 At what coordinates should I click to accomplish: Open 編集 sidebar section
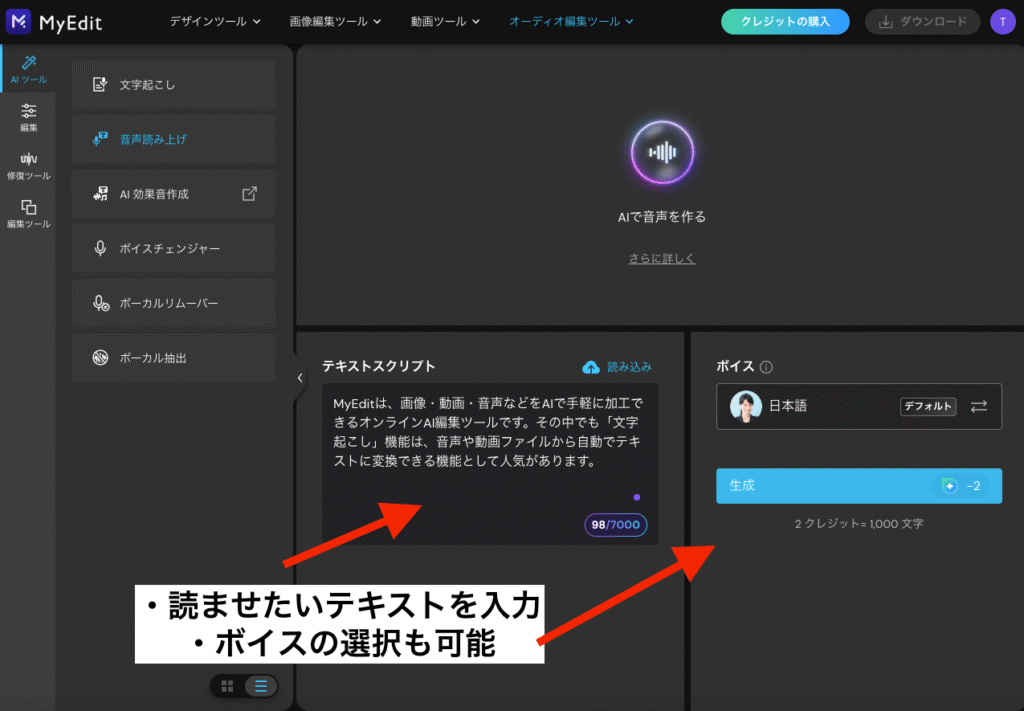pyautogui.click(x=29, y=118)
